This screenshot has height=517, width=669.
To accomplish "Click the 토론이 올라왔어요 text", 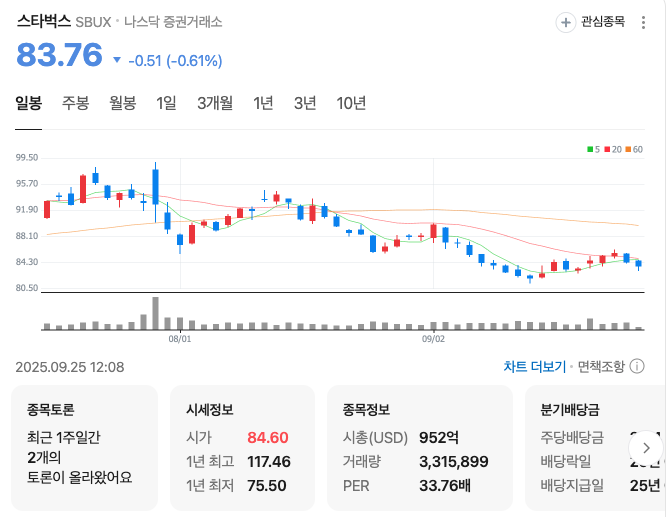I will [80, 477].
